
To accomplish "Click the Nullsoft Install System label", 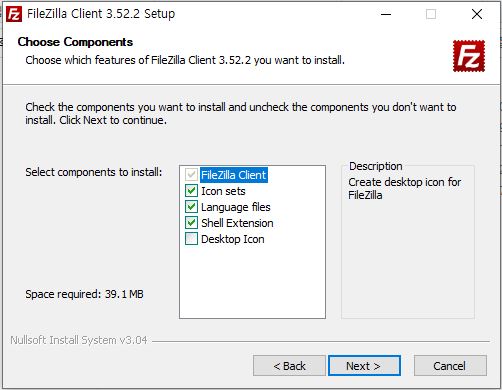I will pos(79,340).
